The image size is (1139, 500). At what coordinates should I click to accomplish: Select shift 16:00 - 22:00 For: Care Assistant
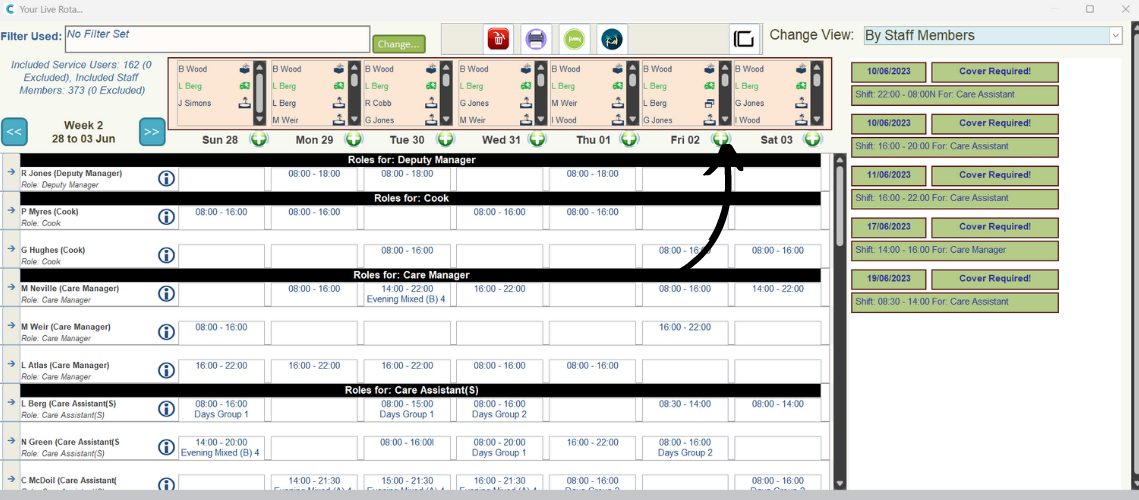[x=954, y=198]
